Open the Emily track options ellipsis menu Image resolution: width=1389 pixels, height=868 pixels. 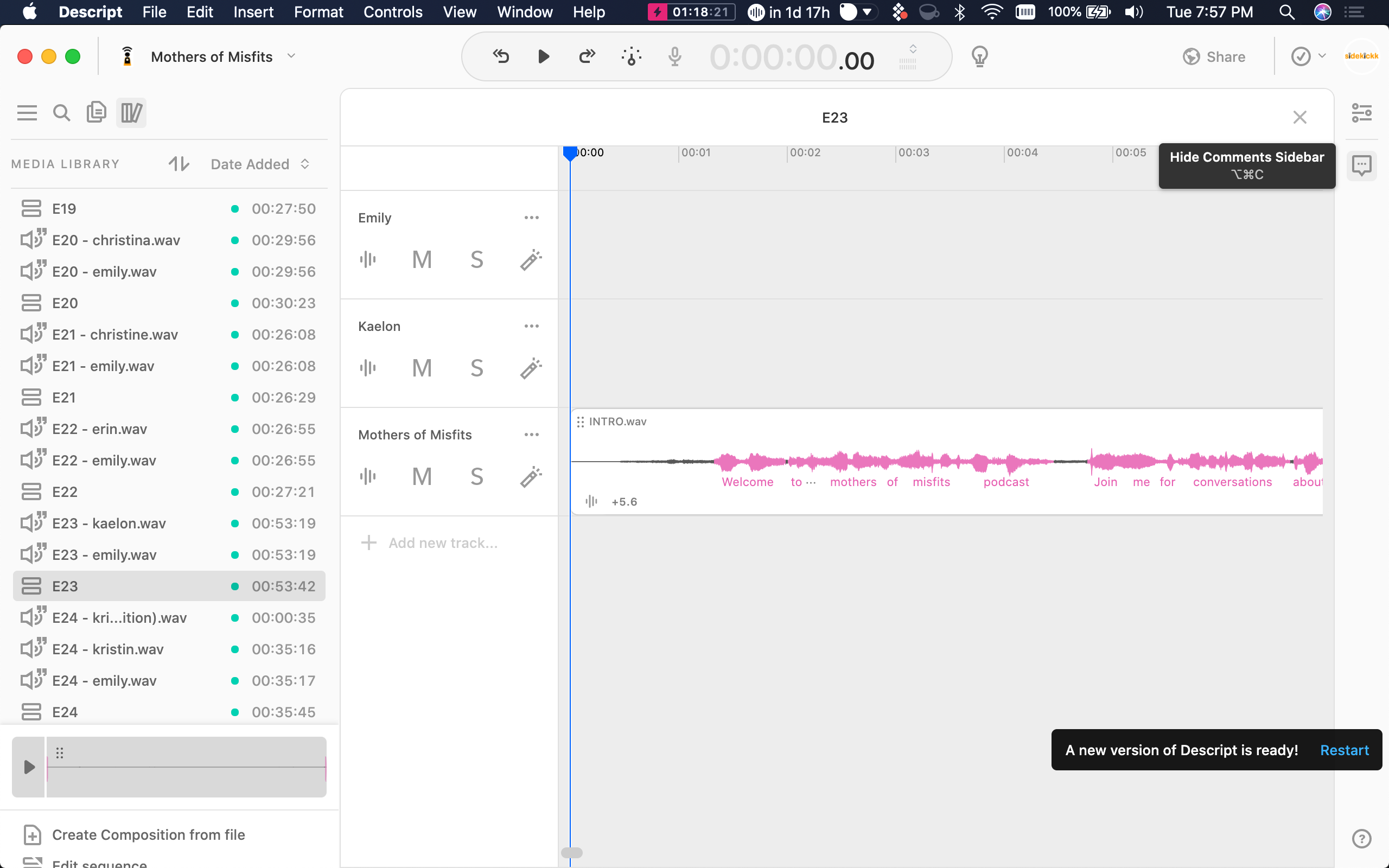click(532, 218)
